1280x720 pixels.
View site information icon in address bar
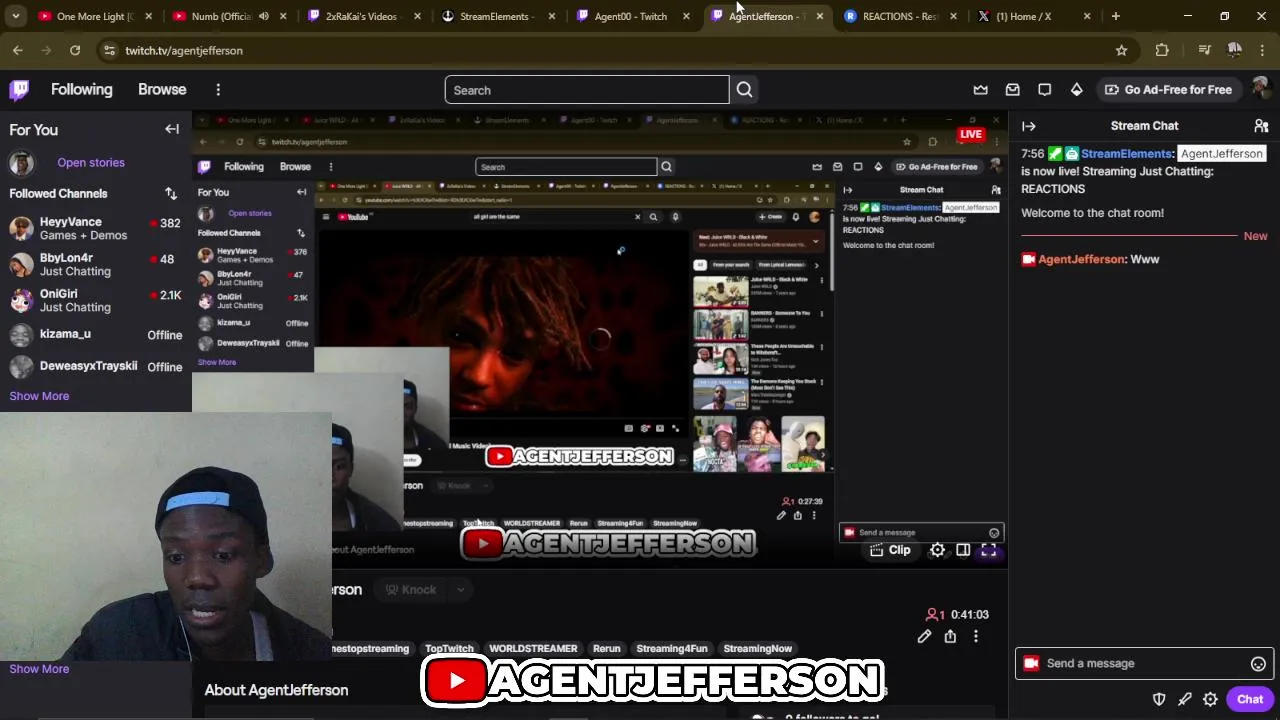(109, 50)
